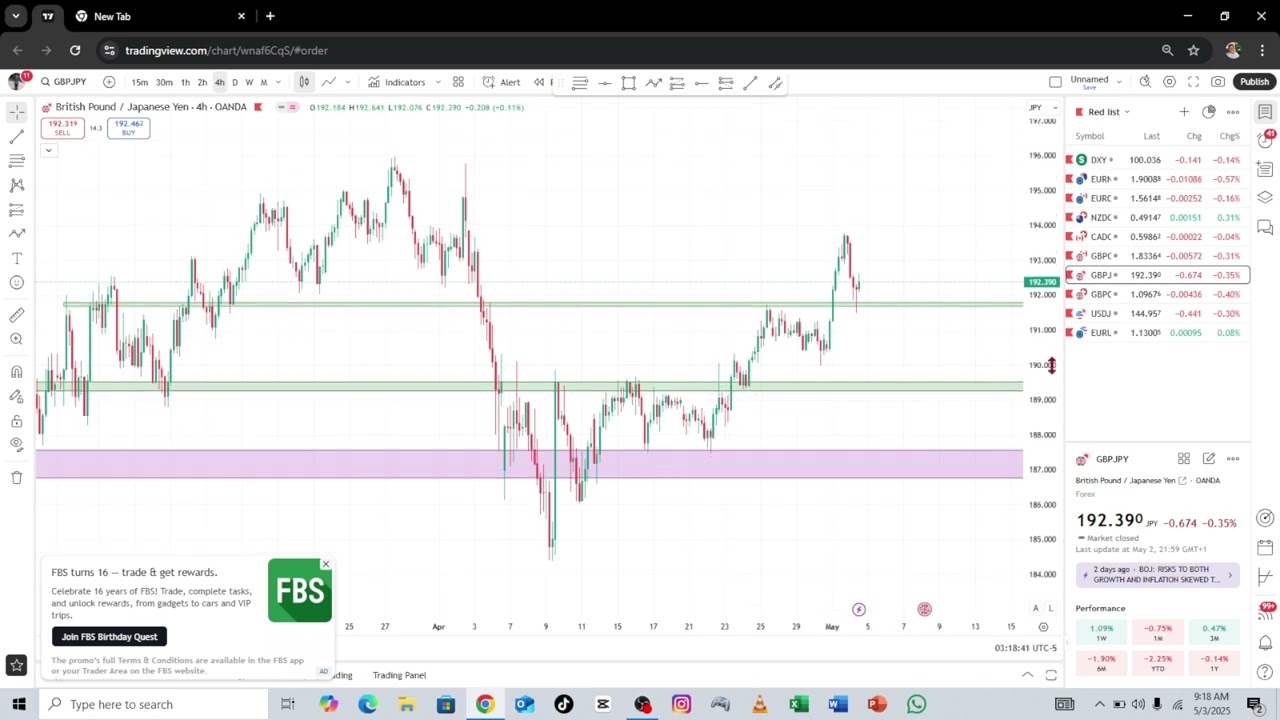1280x720 pixels.
Task: Open chart settings gear icon
Action: click(x=1169, y=82)
